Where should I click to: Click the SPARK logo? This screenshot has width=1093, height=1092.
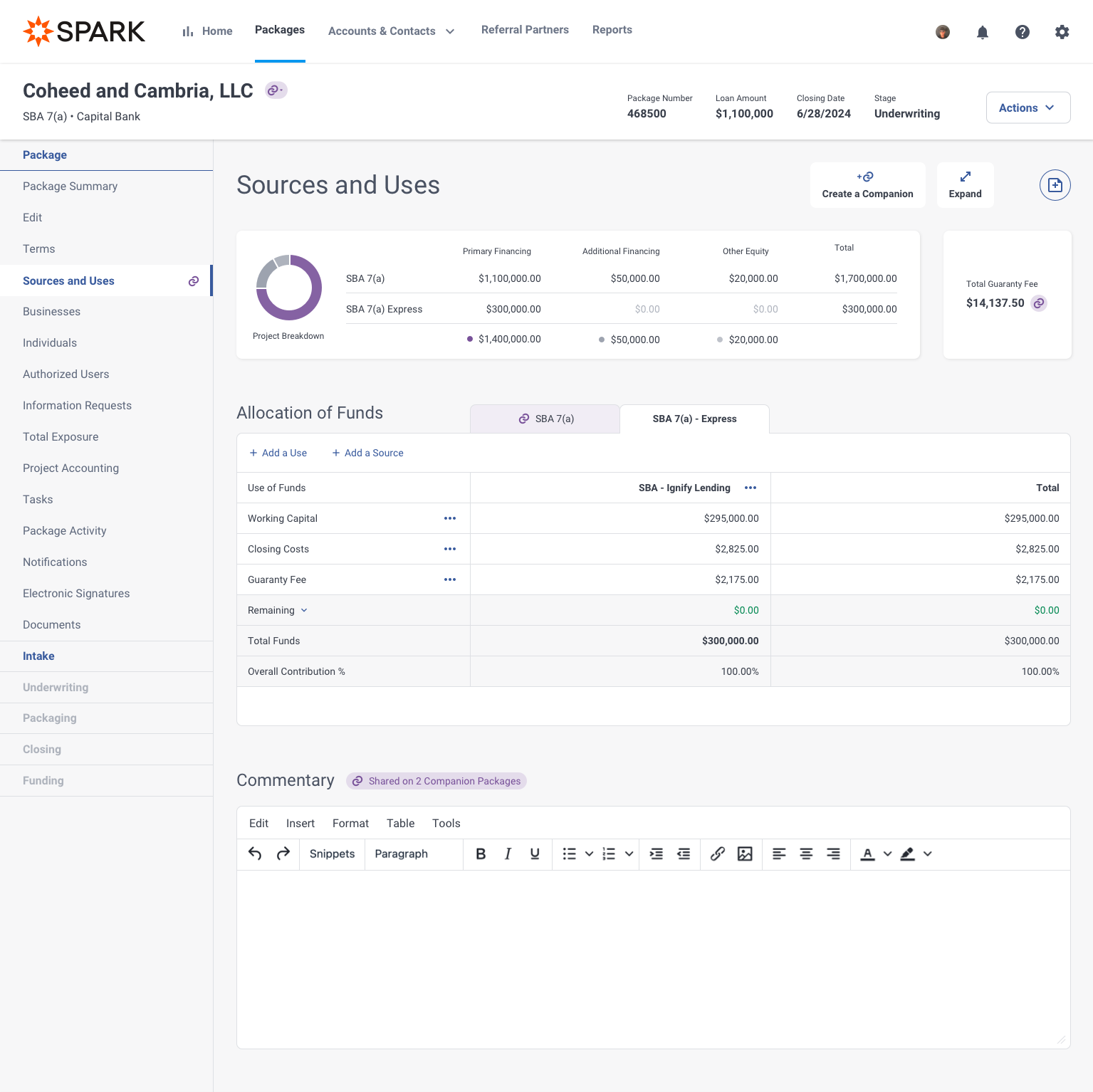[84, 31]
